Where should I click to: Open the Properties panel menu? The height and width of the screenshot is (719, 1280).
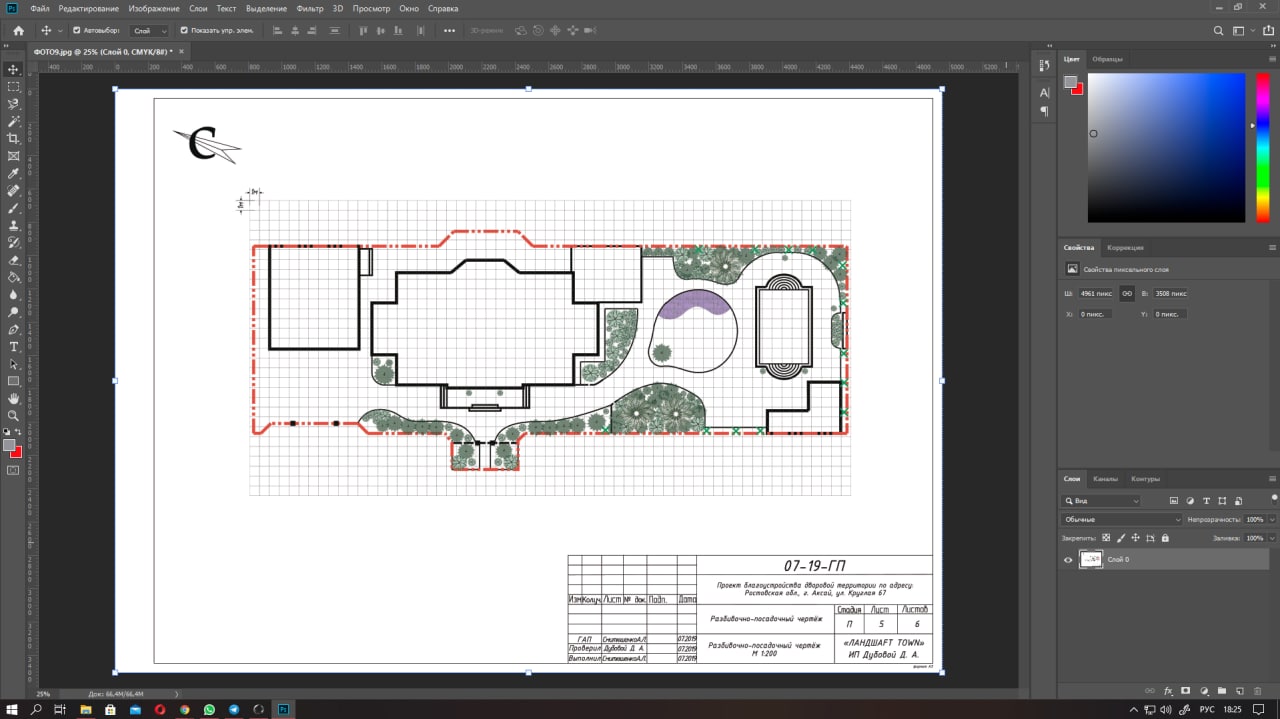coord(1272,247)
